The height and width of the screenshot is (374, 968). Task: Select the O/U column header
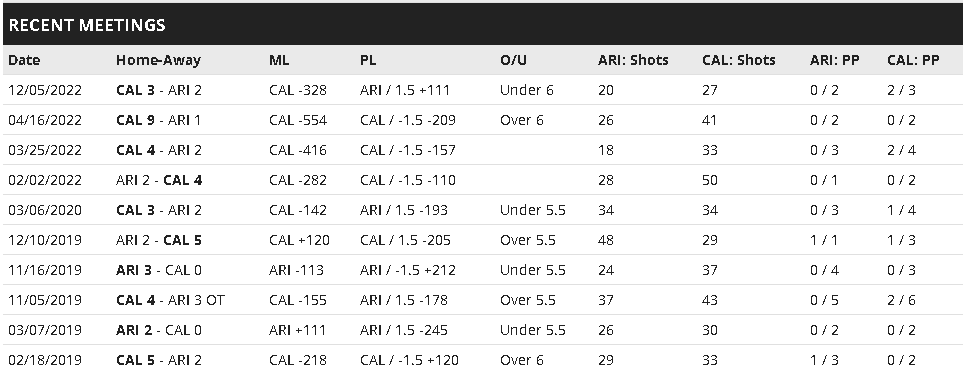514,60
